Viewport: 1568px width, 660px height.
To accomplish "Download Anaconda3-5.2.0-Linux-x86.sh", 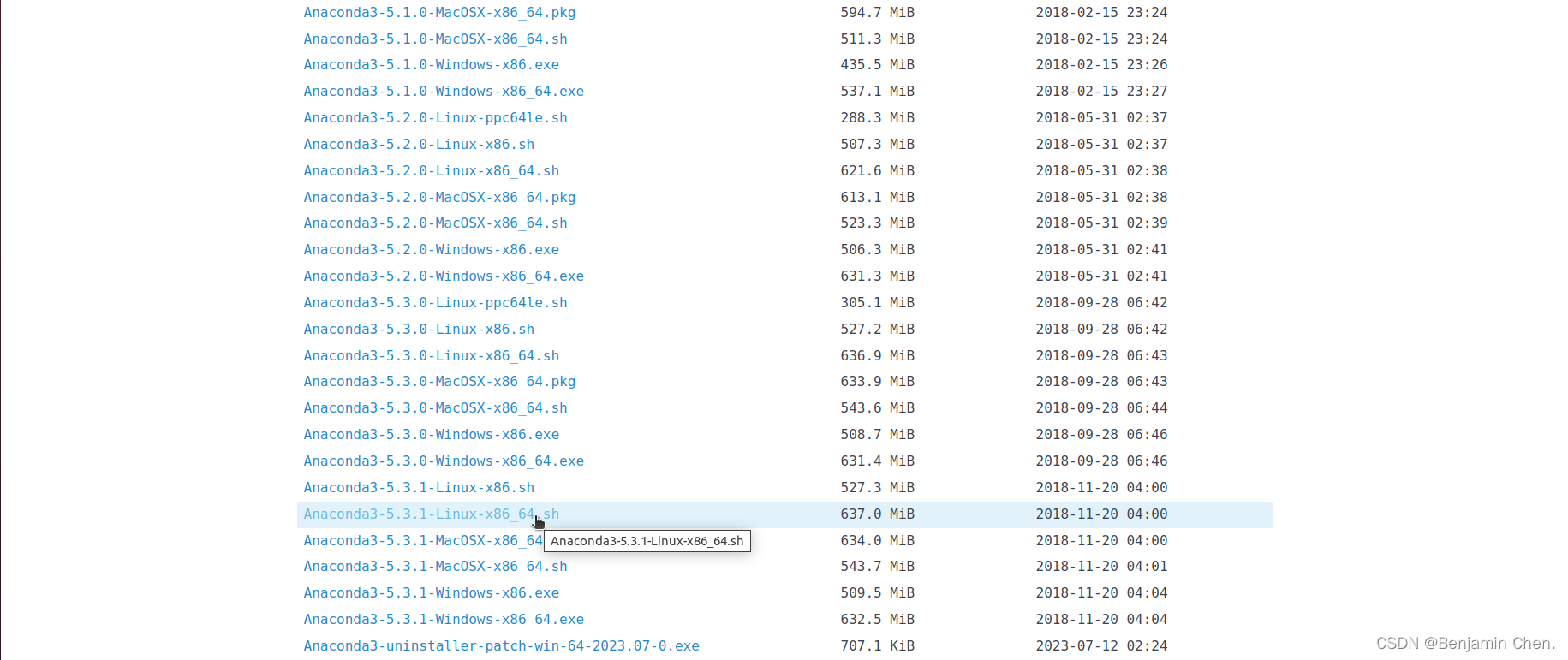I will point(419,145).
